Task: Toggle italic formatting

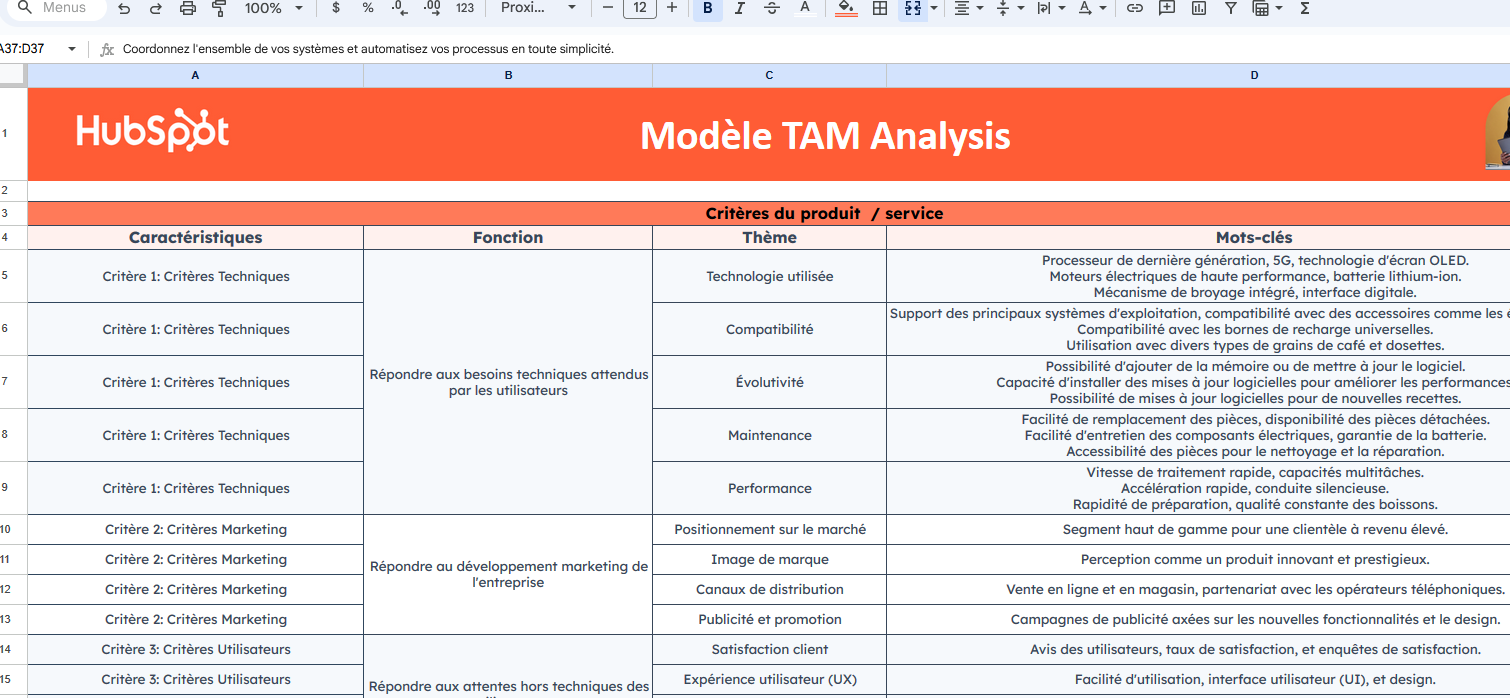Action: click(739, 8)
